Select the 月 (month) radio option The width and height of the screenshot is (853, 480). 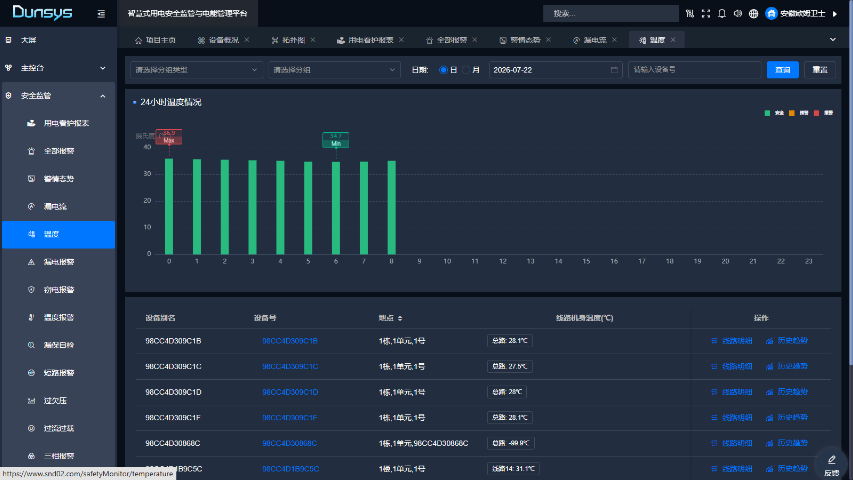pos(466,70)
